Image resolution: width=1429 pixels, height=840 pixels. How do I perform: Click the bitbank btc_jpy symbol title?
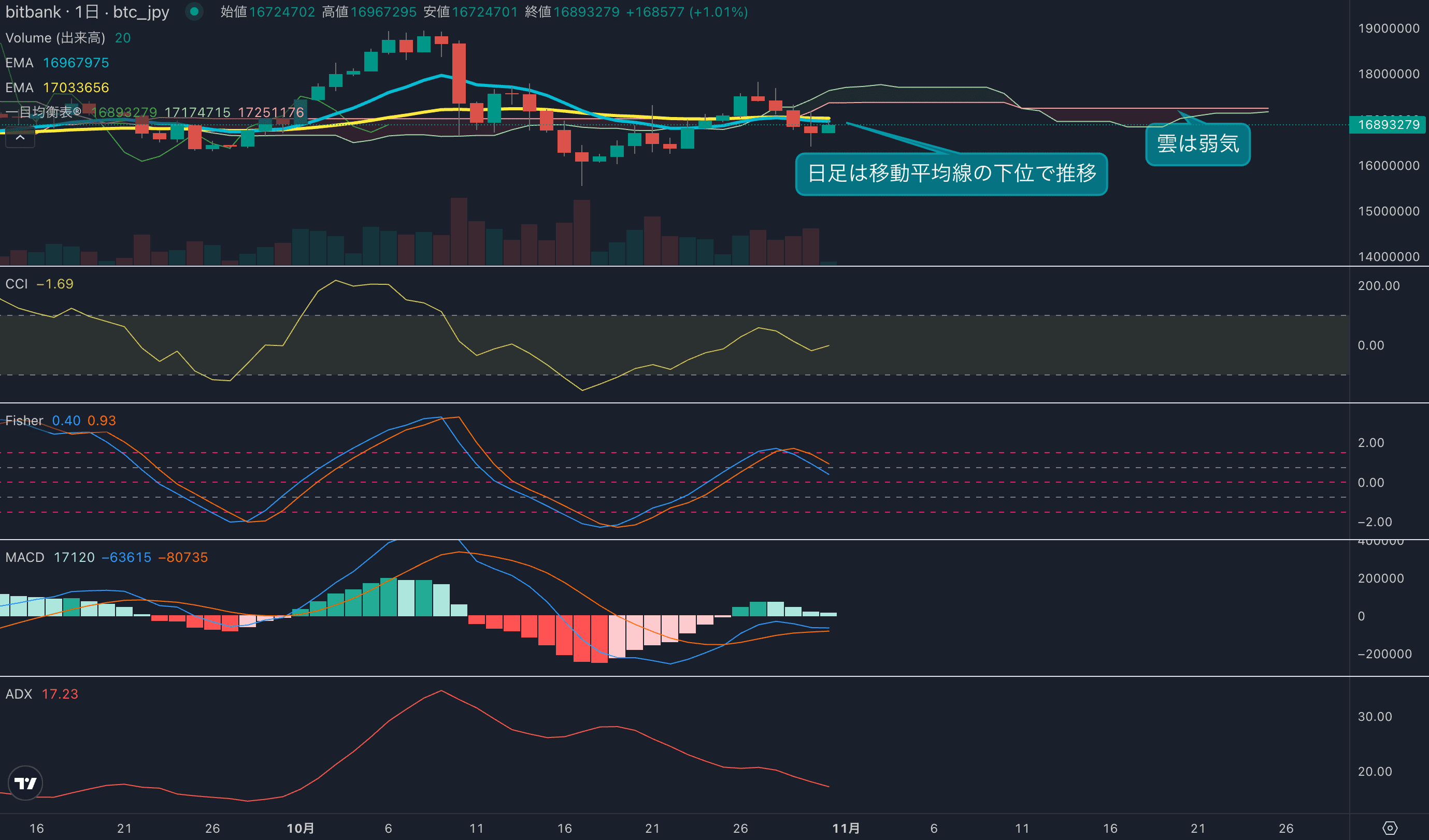(88, 12)
